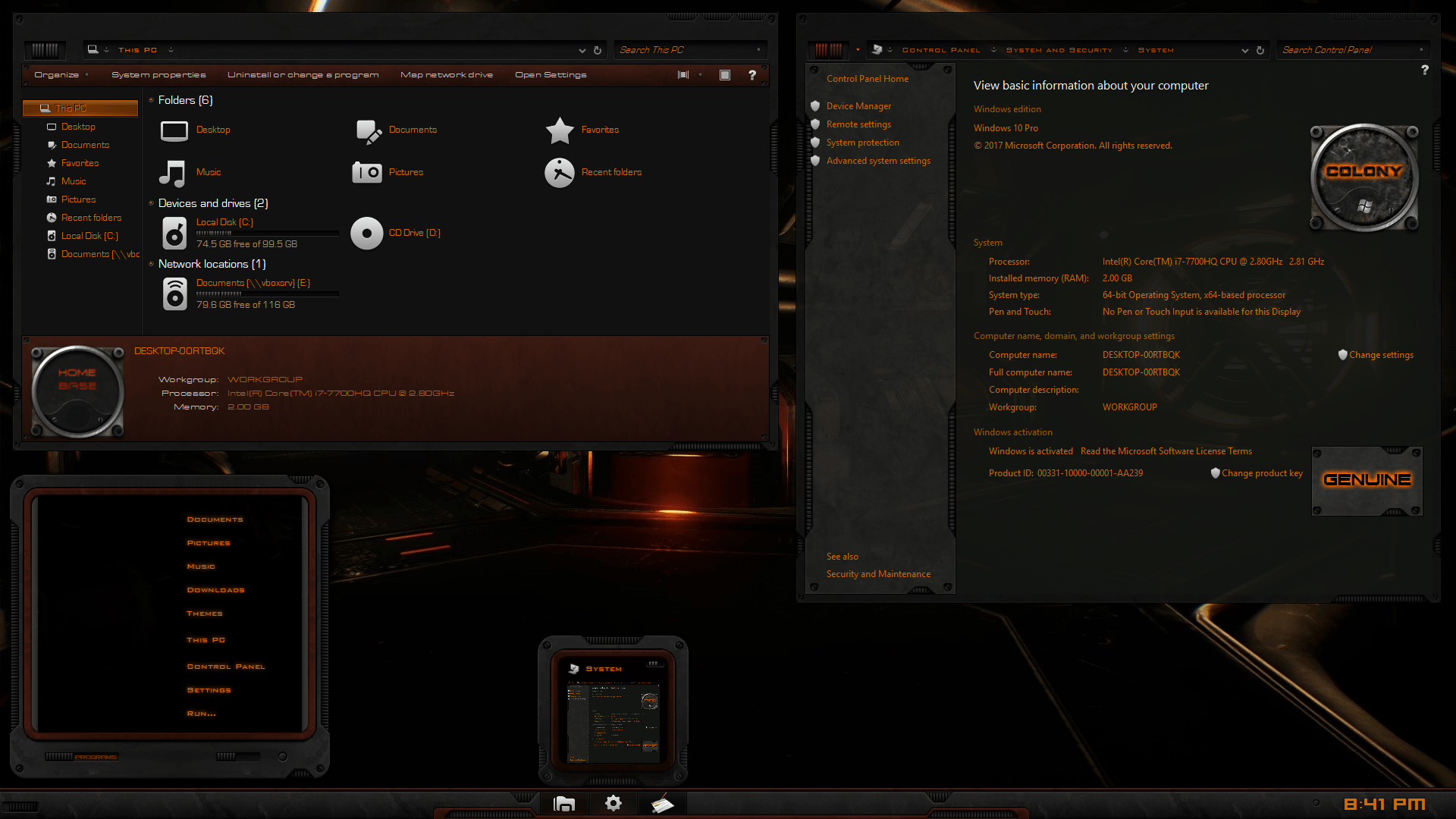Open Read the Microsoft Software License Terms

pyautogui.click(x=1166, y=450)
